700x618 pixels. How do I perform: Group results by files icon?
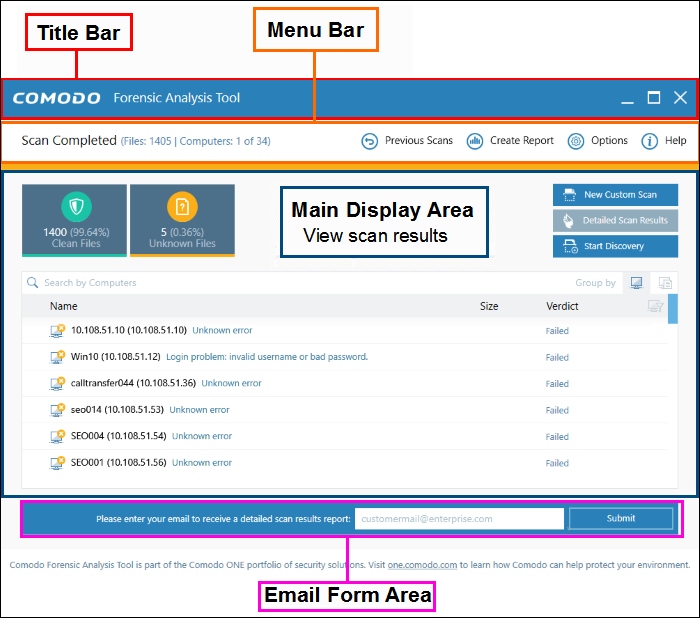pos(664,283)
